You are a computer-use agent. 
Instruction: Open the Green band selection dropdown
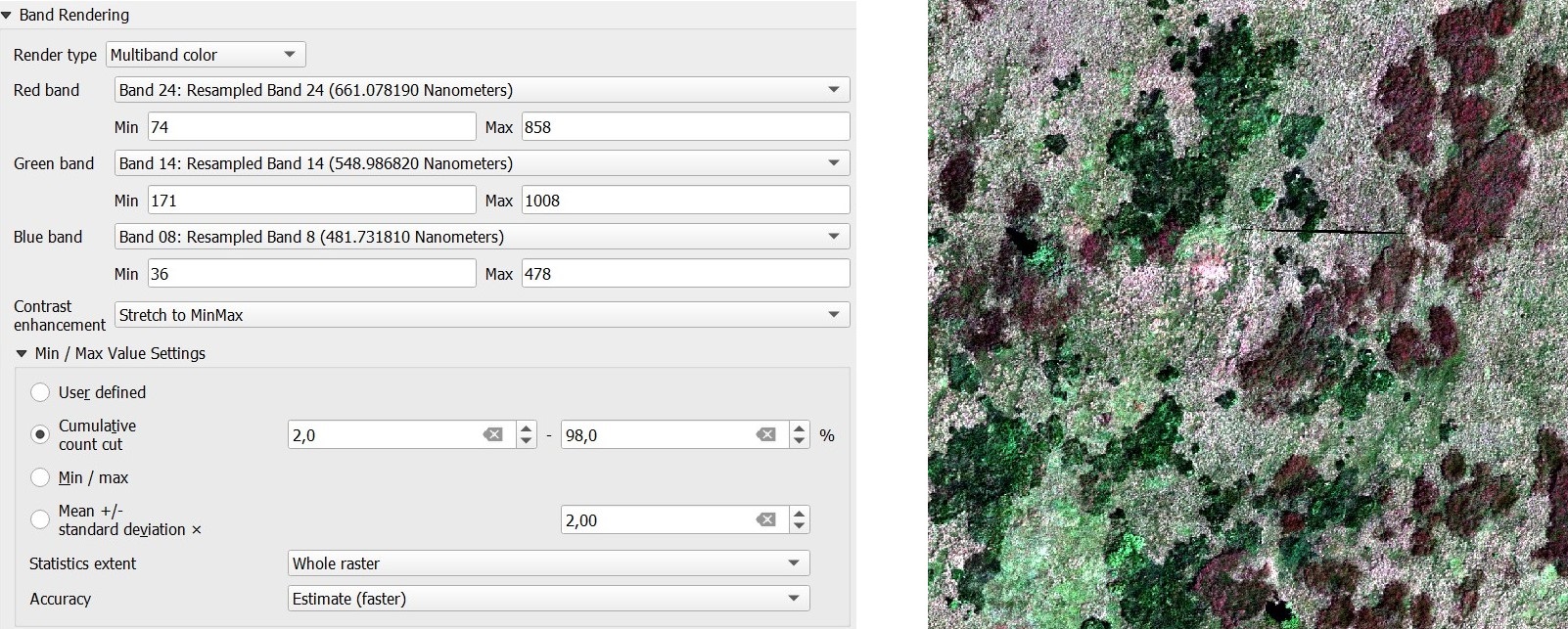pos(482,163)
